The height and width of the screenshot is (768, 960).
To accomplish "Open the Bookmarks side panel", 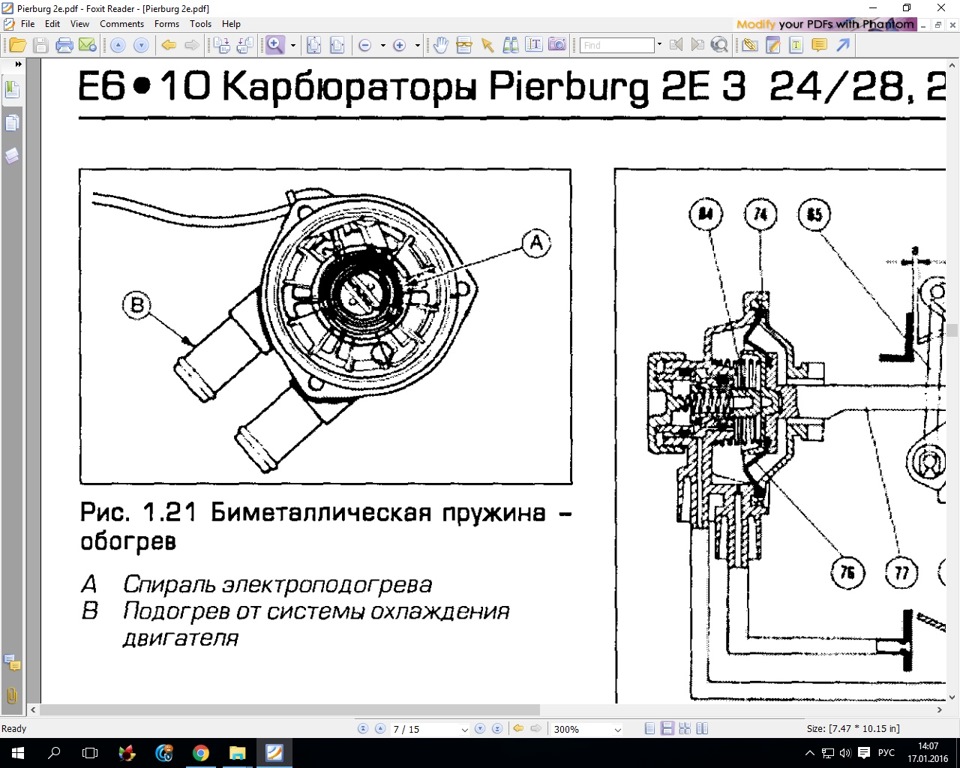I will (12, 90).
